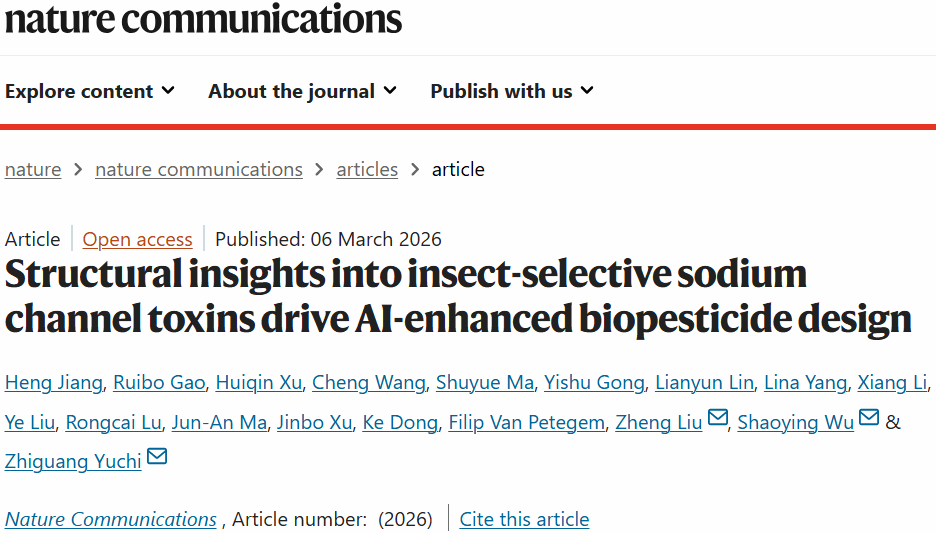The height and width of the screenshot is (534, 936).
Task: Click author name Shaoying Wu
Action: 796,423
